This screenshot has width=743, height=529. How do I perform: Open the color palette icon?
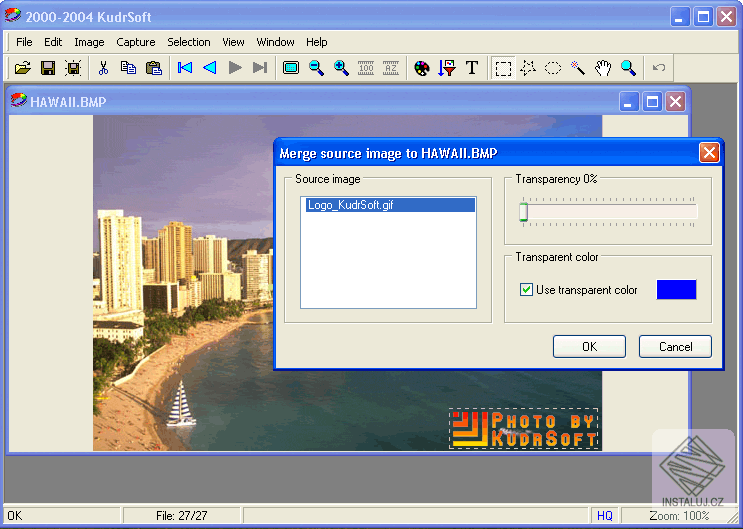pos(422,68)
